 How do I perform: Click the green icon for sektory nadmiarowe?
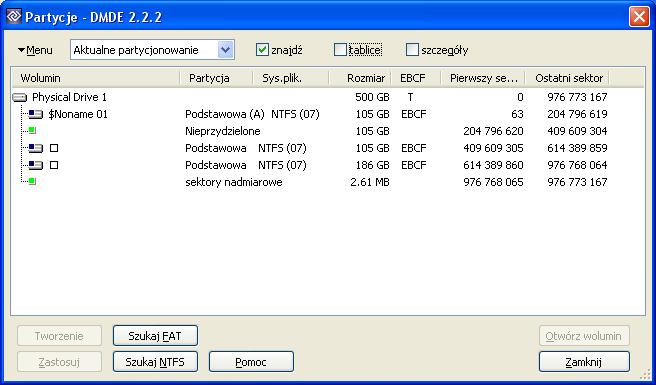[x=32, y=182]
